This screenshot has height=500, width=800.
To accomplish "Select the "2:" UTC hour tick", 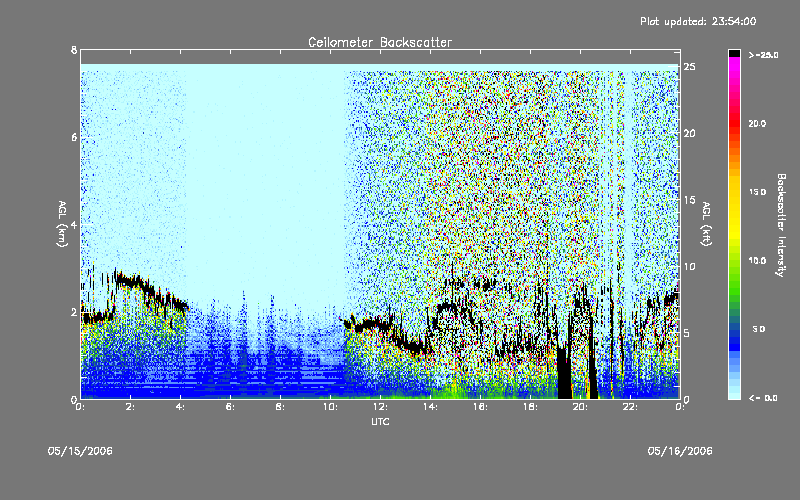I will click(131, 407).
